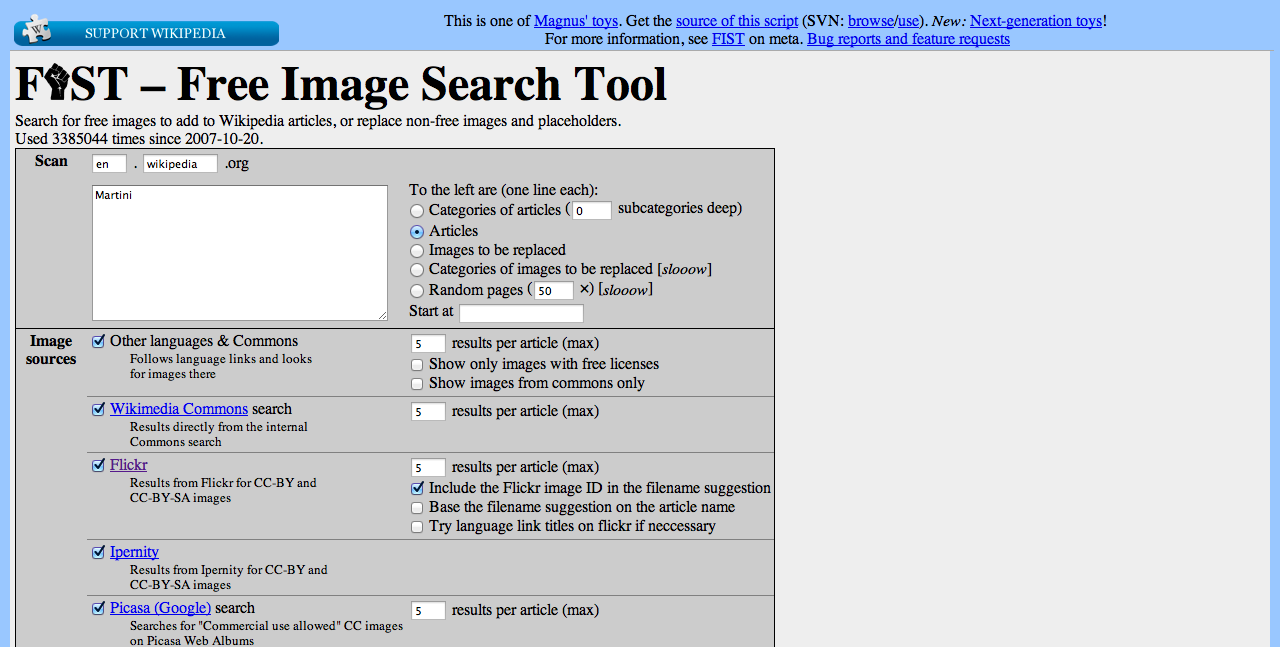Toggle Other languages & Commons checkbox
The width and height of the screenshot is (1280, 647).
pyautogui.click(x=98, y=341)
